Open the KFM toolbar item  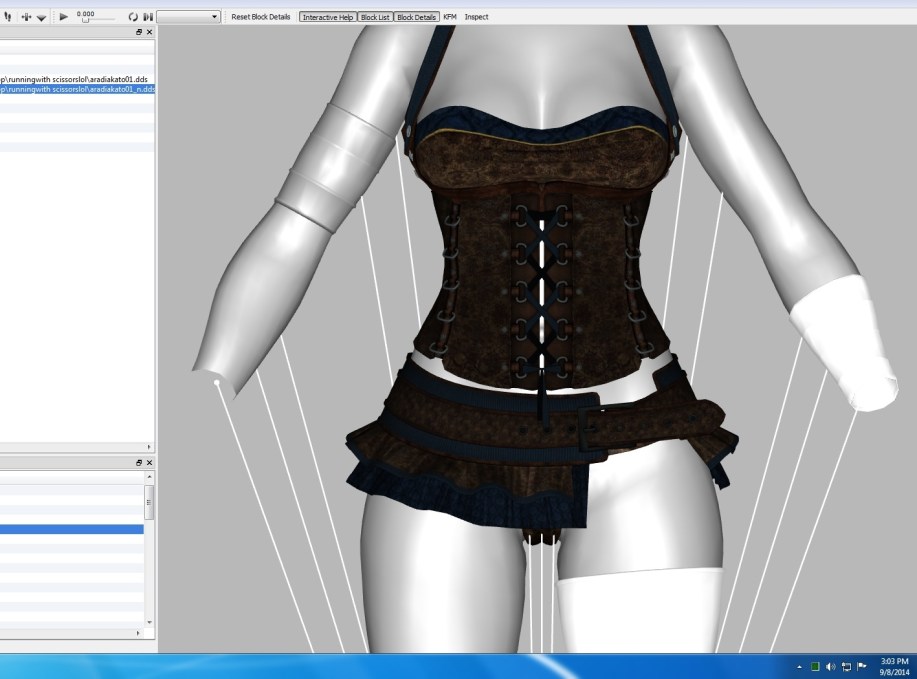coord(450,17)
